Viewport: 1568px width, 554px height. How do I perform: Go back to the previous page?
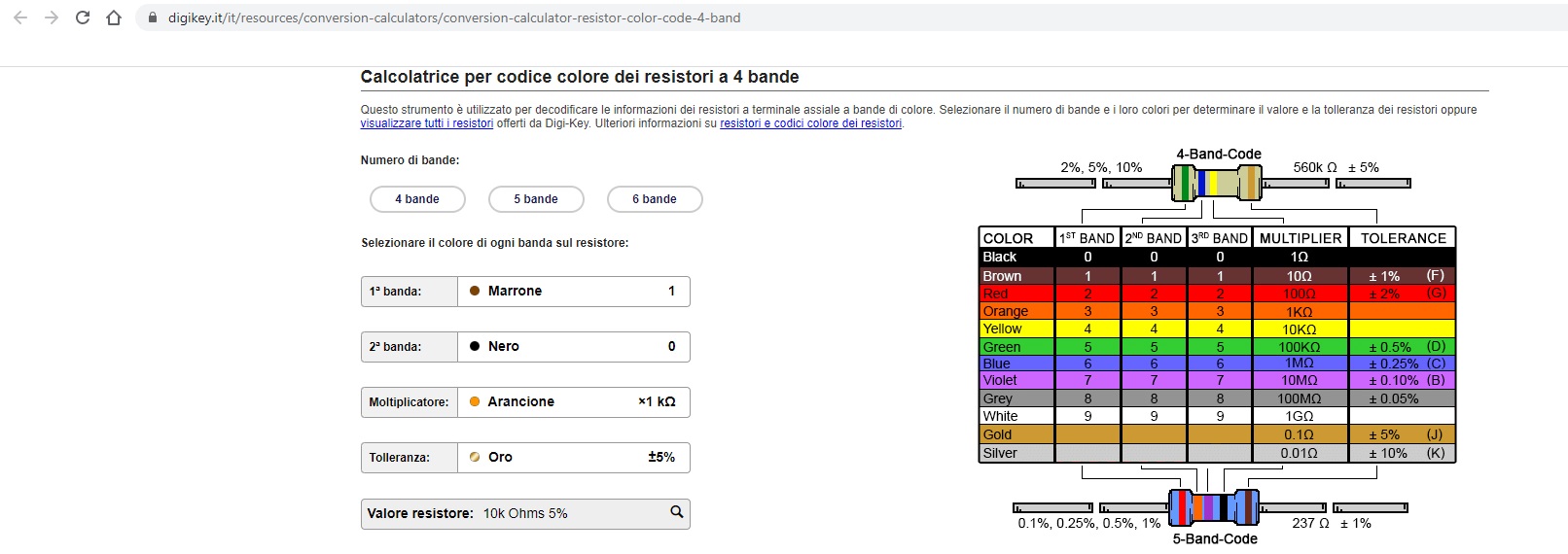coord(20,17)
